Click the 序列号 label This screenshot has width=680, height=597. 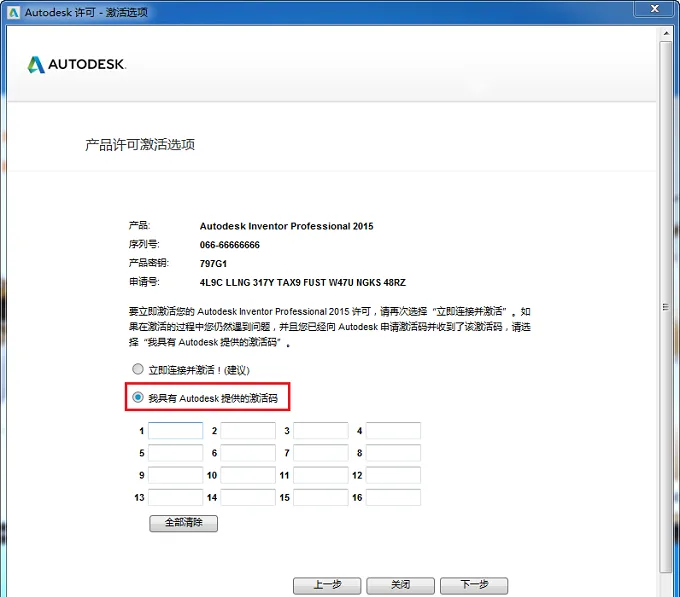click(144, 245)
